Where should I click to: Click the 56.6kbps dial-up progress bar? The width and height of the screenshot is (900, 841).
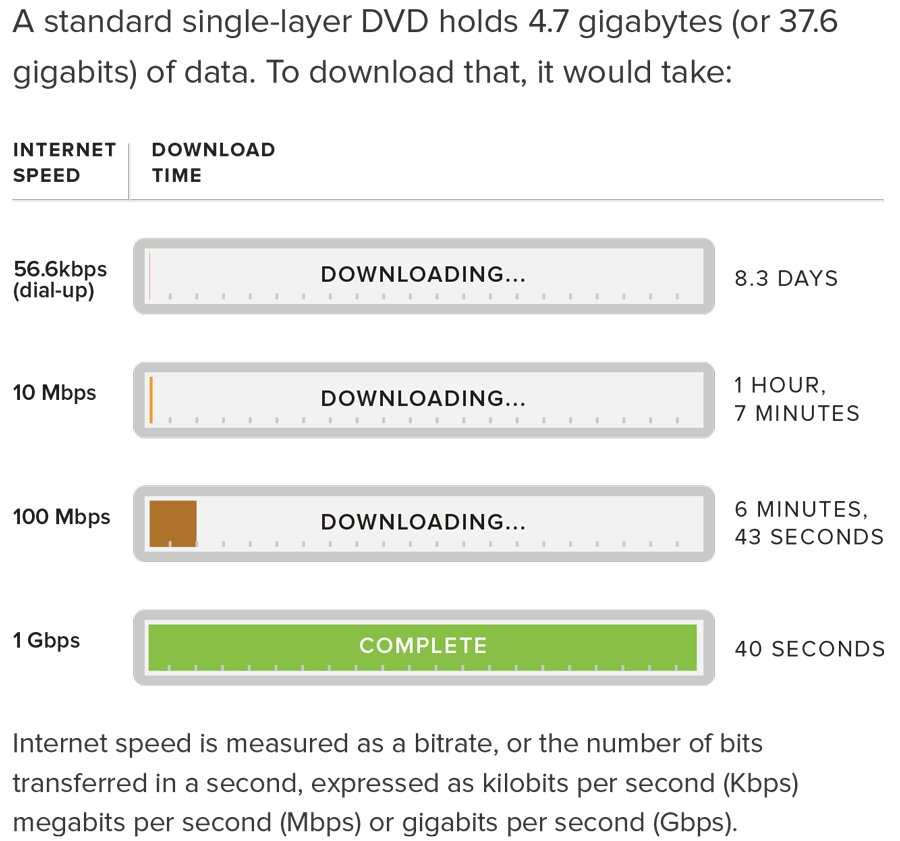(424, 276)
